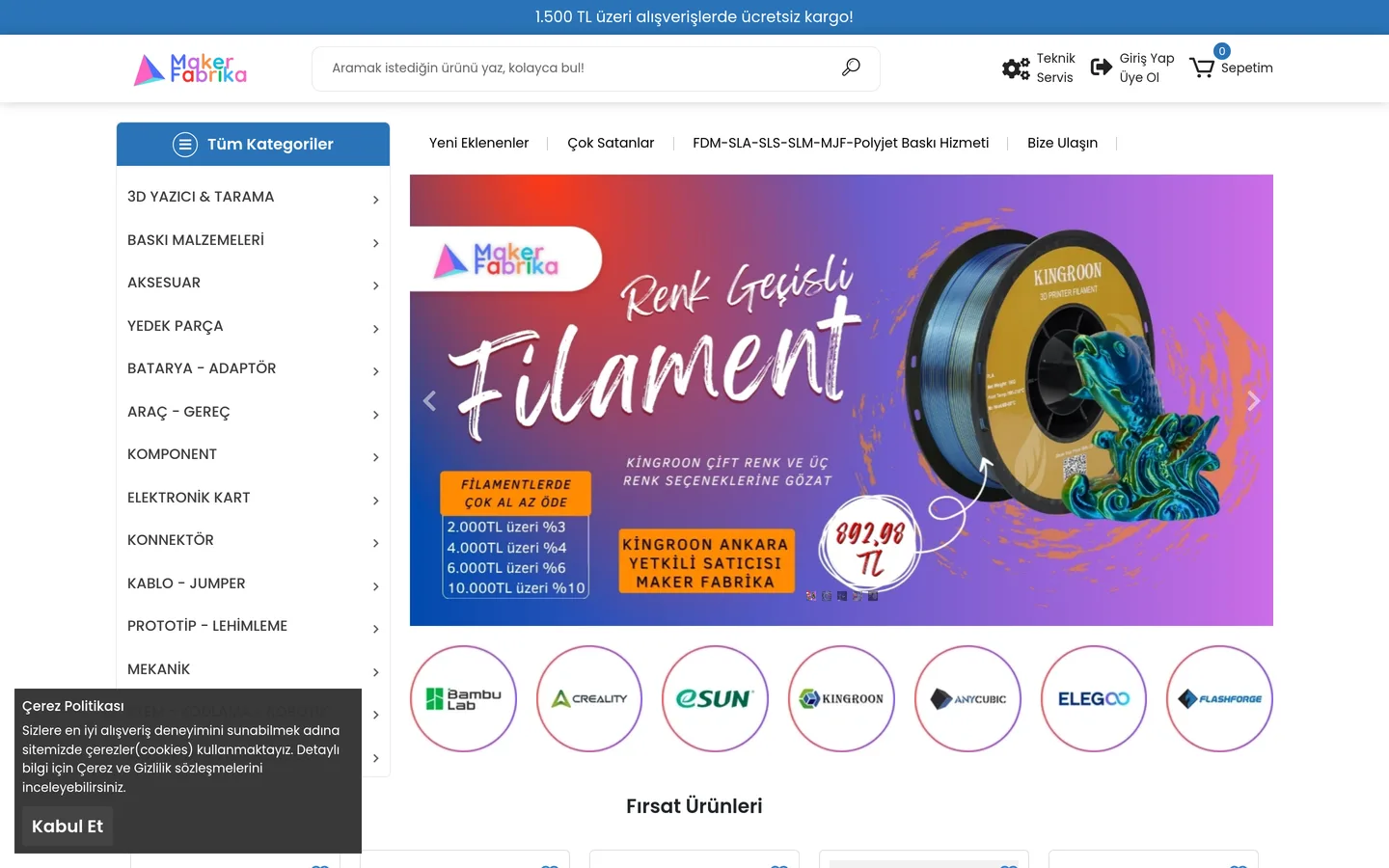
Task: Open the Kingroon brand logo
Action: coord(841,698)
